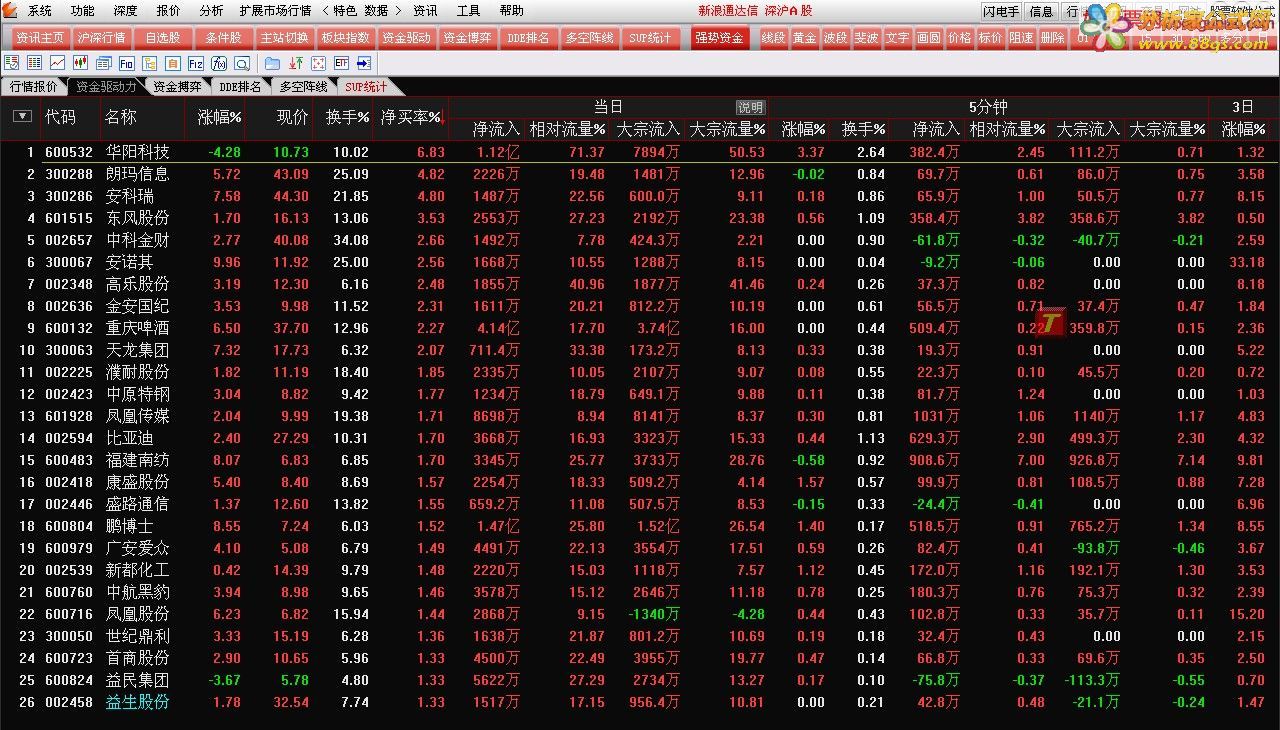
Task: Select the candlestick chart toolbar icon
Action: tap(80, 63)
